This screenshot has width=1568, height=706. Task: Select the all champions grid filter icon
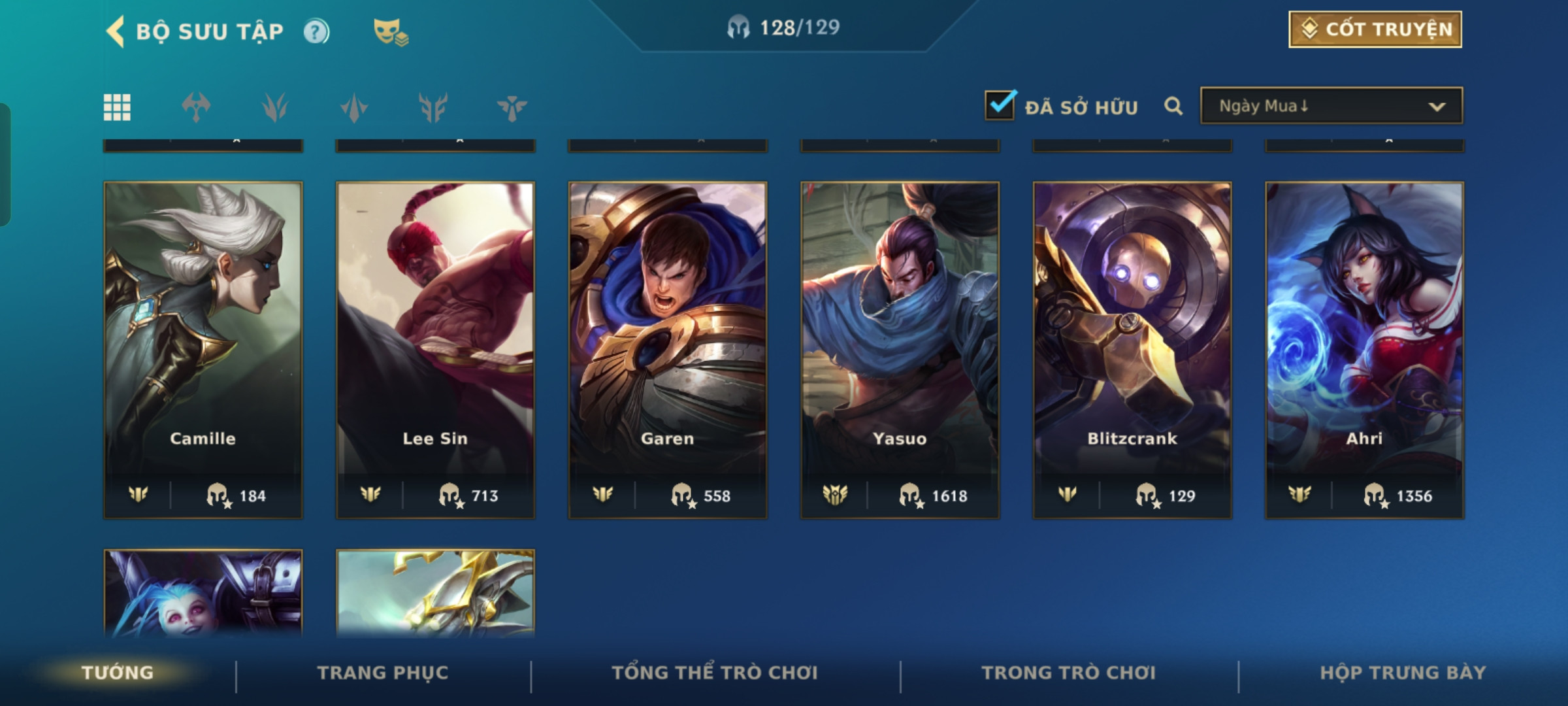coord(117,107)
